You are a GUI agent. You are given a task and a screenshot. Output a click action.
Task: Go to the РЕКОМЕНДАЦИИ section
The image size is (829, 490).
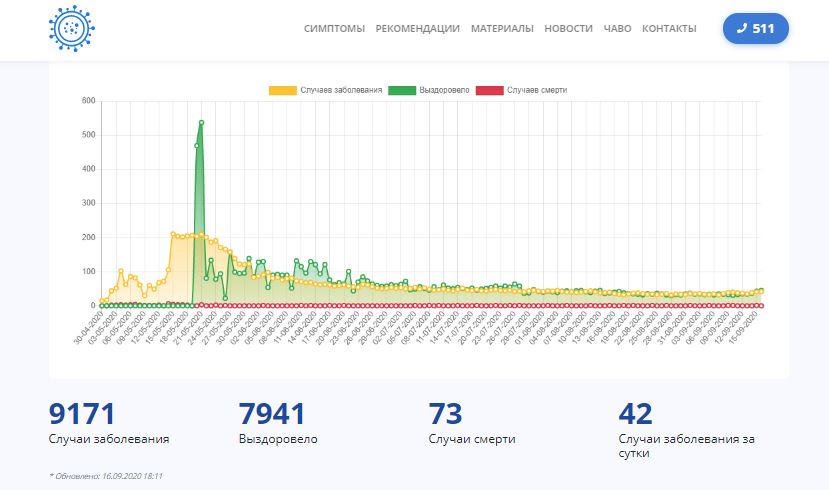(x=418, y=29)
